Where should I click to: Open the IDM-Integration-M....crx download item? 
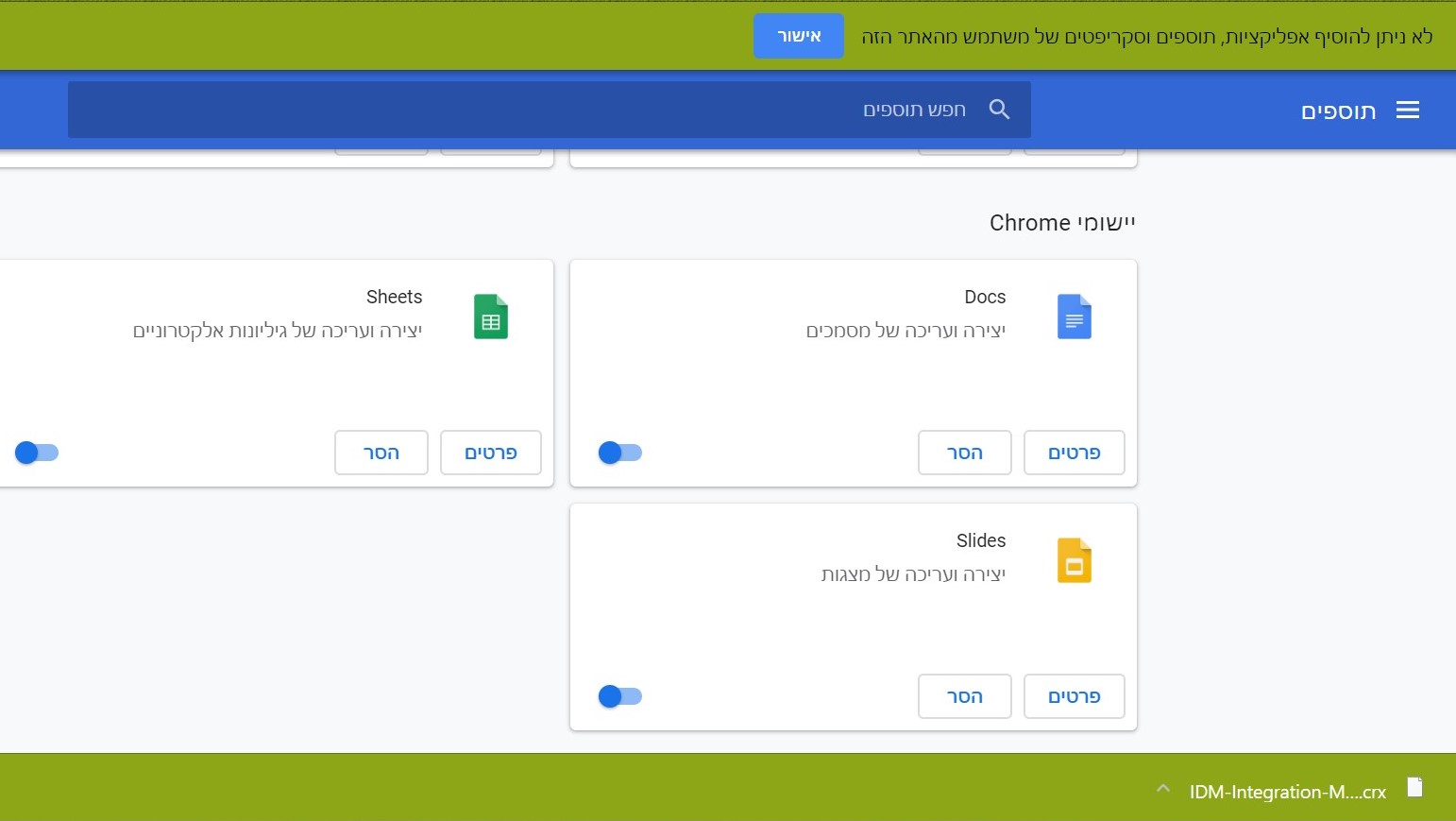pos(1288,792)
